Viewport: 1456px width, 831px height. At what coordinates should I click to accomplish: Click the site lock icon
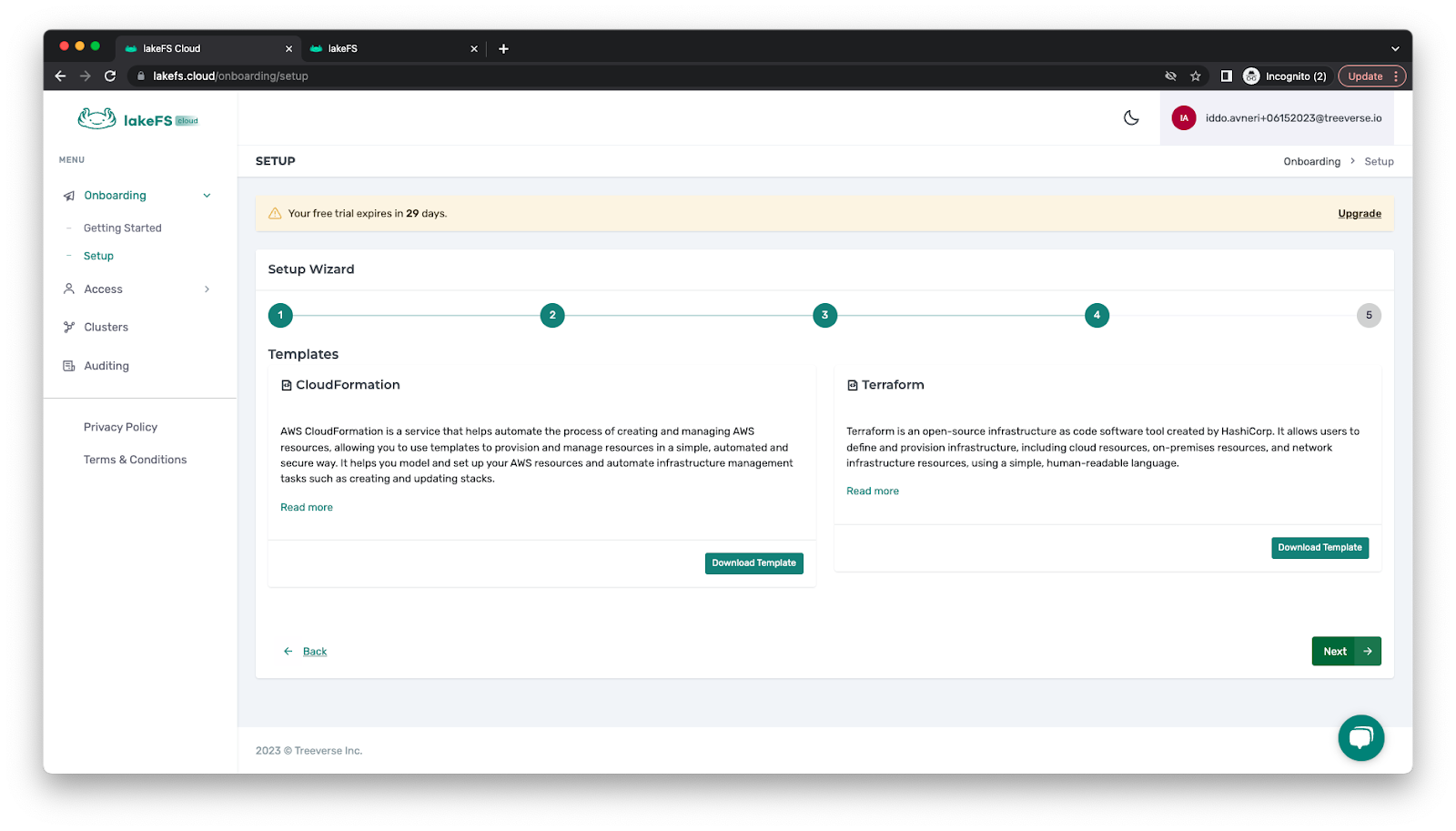(x=141, y=76)
